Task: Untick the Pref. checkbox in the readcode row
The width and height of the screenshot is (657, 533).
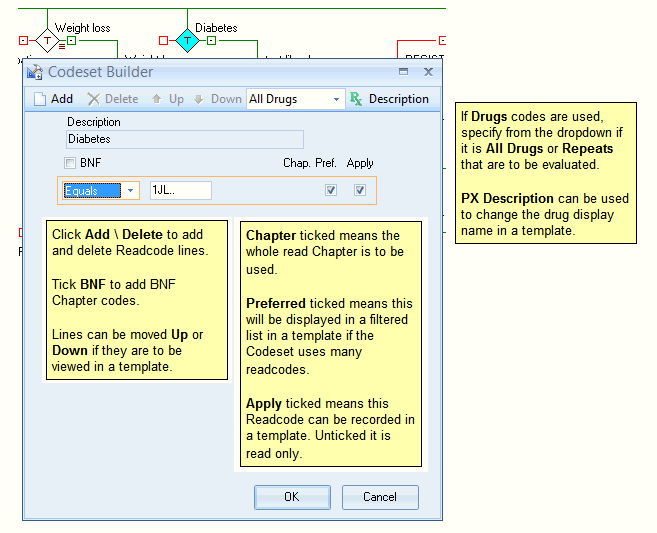Action: click(331, 190)
